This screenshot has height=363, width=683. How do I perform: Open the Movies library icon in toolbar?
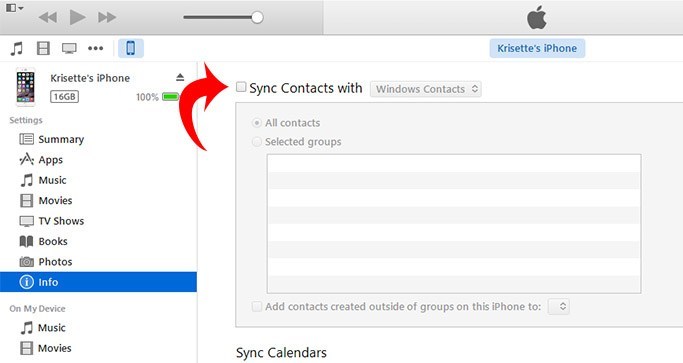point(43,48)
